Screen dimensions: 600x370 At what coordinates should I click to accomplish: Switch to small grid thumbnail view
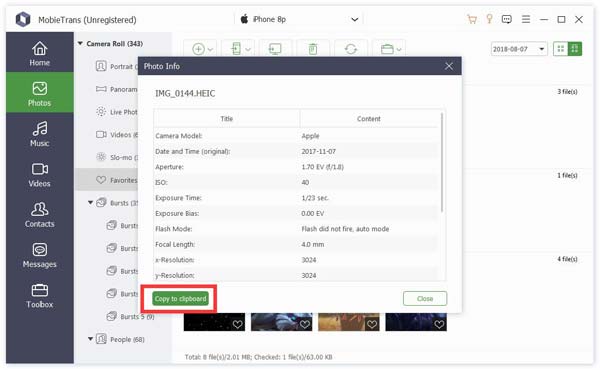coord(561,49)
